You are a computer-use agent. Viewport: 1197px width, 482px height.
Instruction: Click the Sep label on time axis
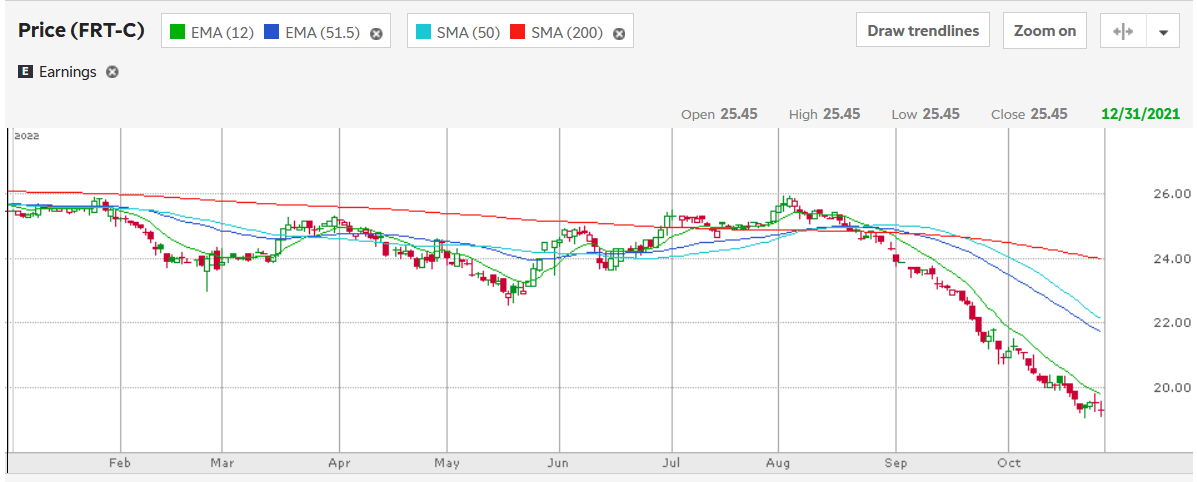point(895,464)
